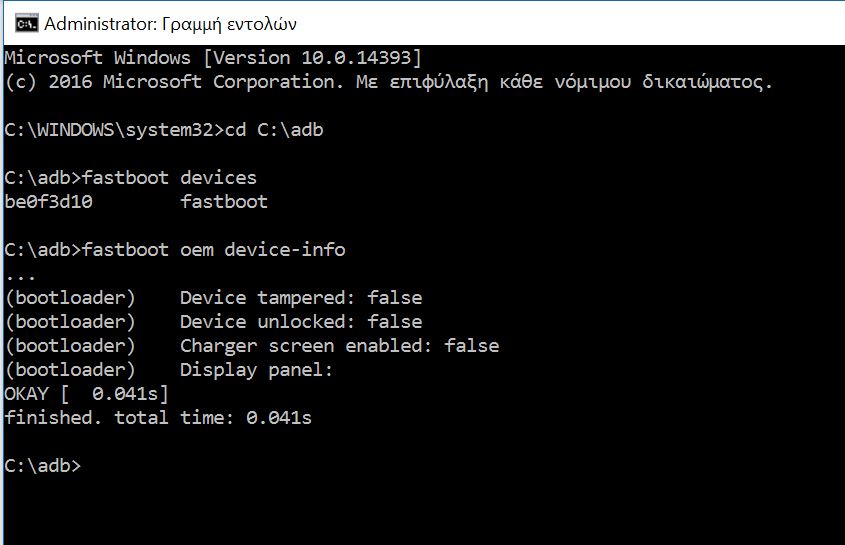845x545 pixels.
Task: Click the first '(bootloader)' label
Action: [70, 298]
